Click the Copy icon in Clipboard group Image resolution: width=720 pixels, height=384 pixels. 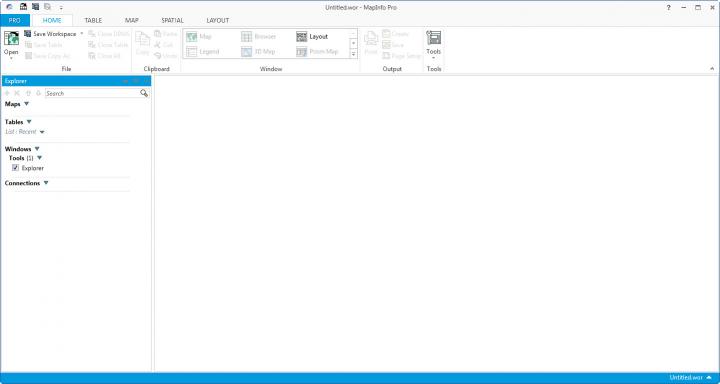[x=142, y=44]
